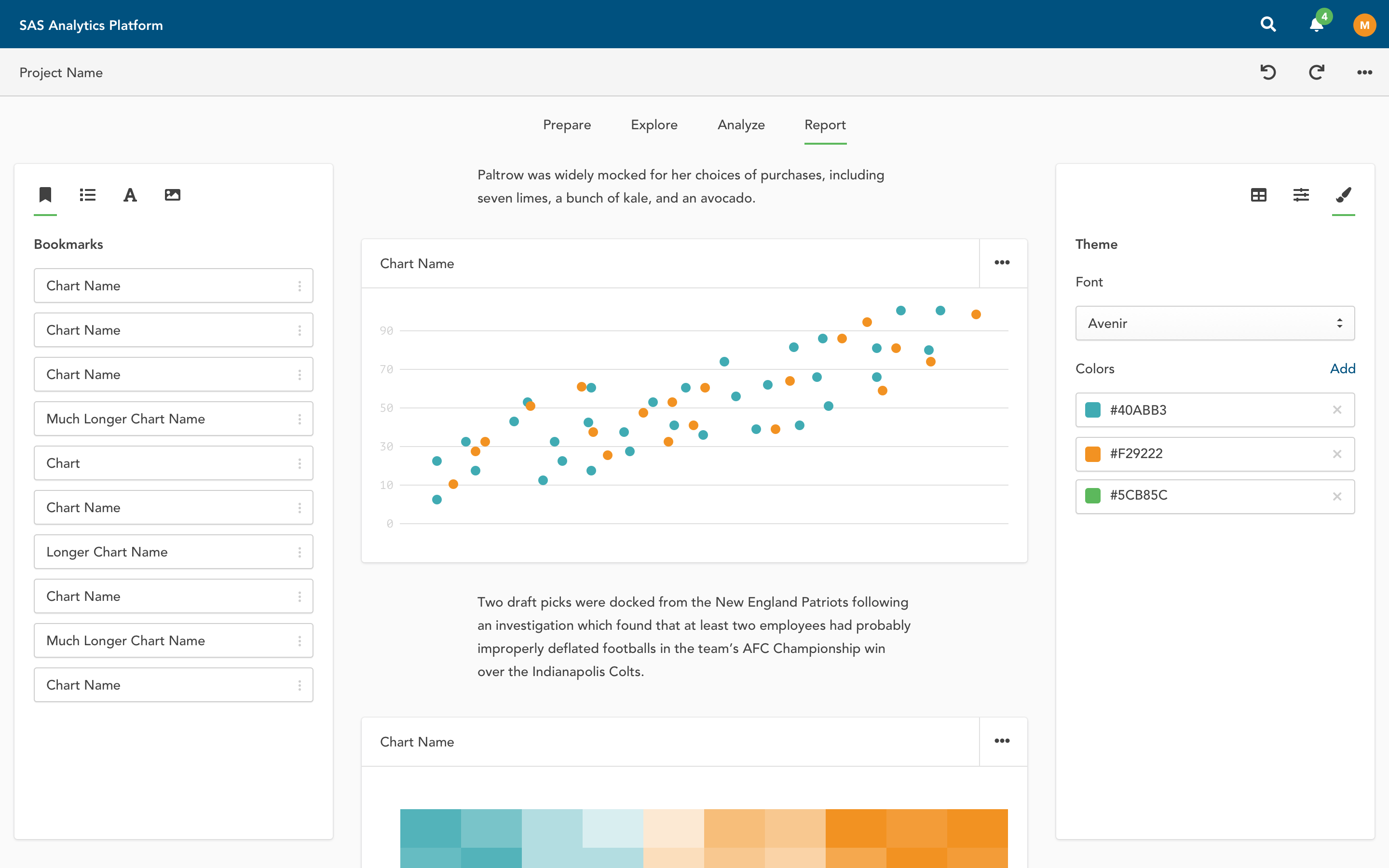Click the teal #40ABB3 color swatch
Screen dimensions: 1389x868
click(1093, 410)
